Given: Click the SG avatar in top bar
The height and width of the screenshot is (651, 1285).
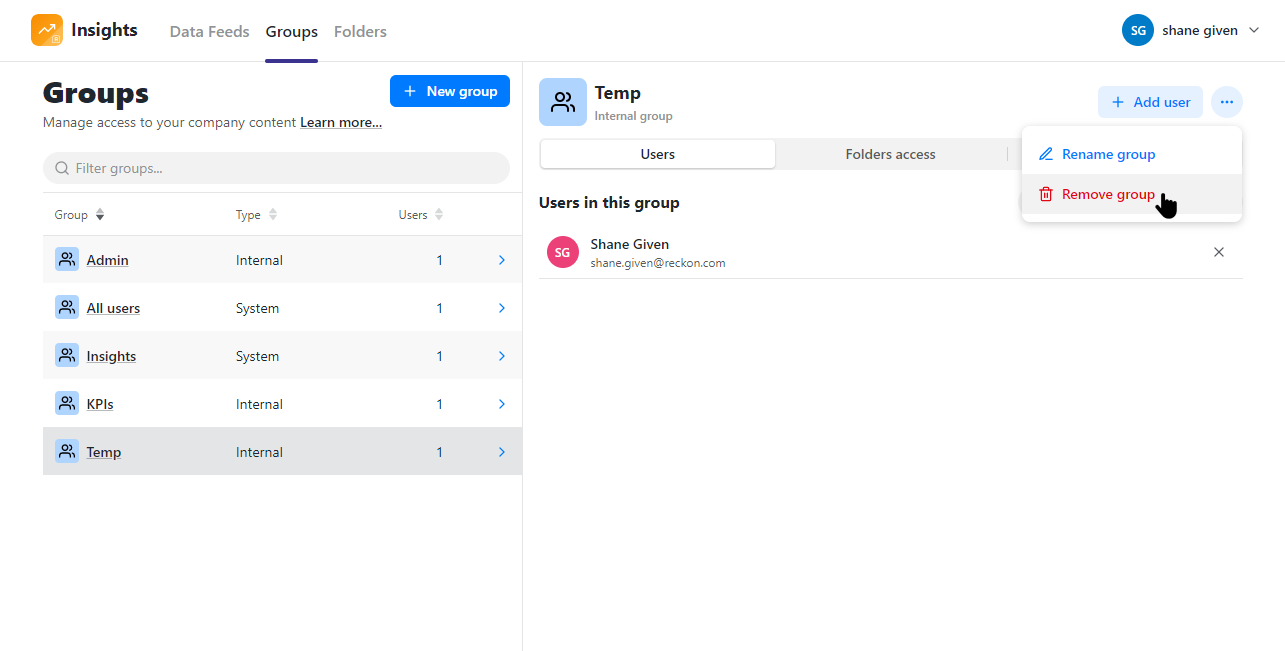Looking at the screenshot, I should (1137, 30).
